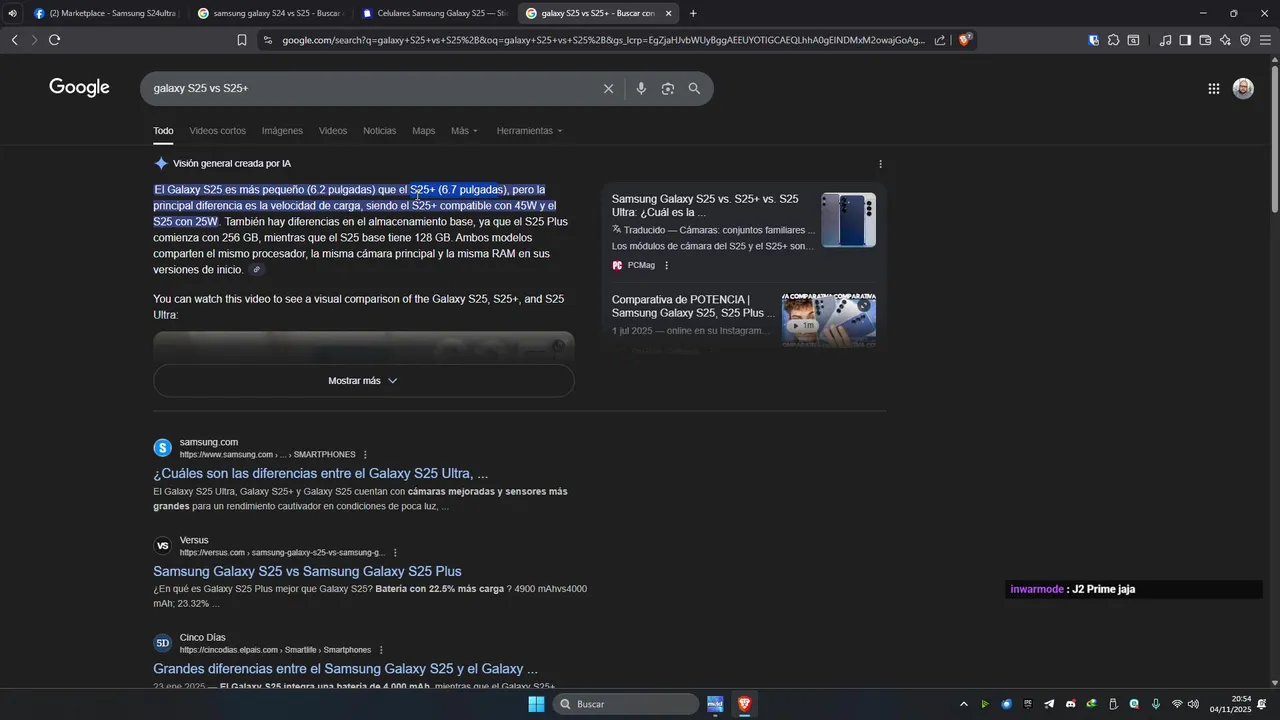Open the Brave hamburger main menu
The image size is (1280, 720).
point(1265,40)
